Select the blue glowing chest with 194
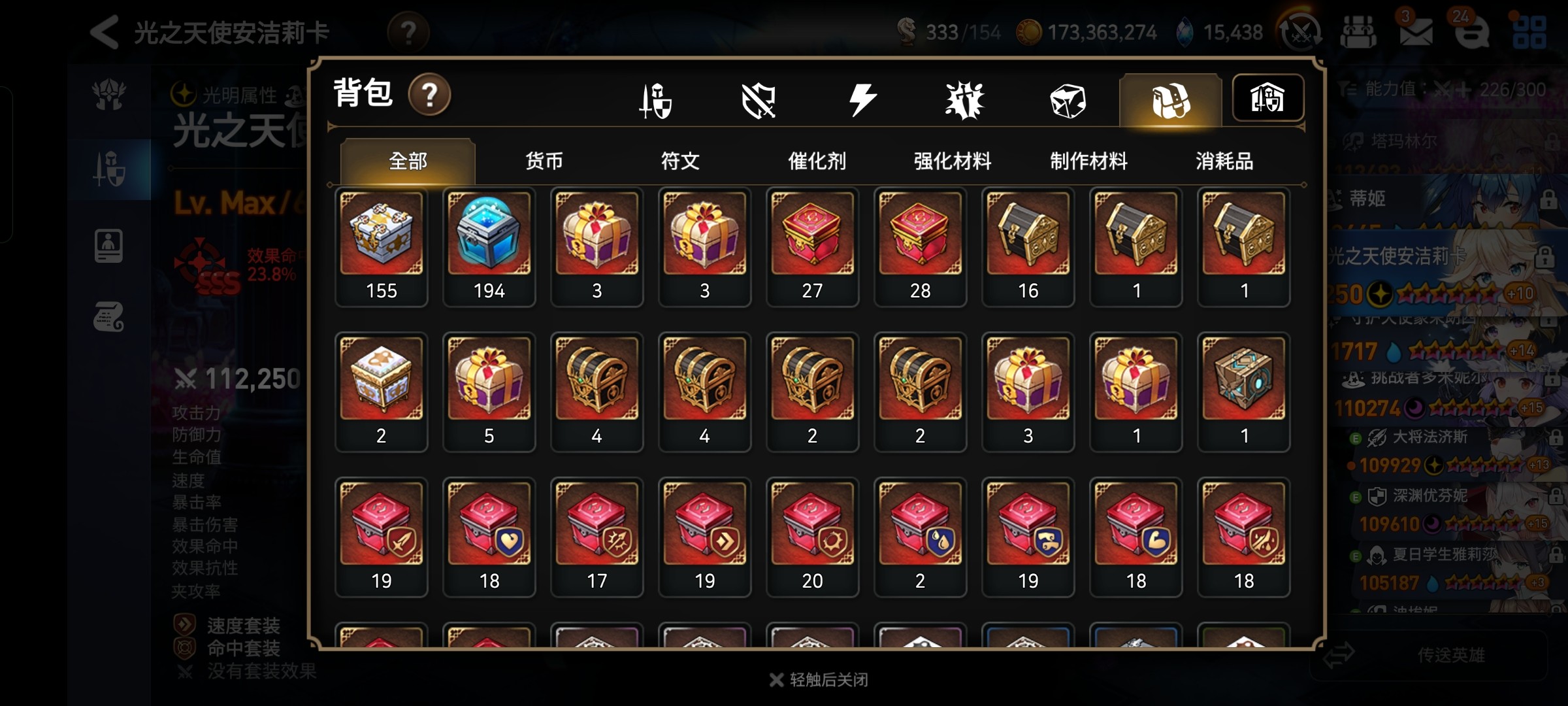This screenshot has height=706, width=1568. coord(489,247)
